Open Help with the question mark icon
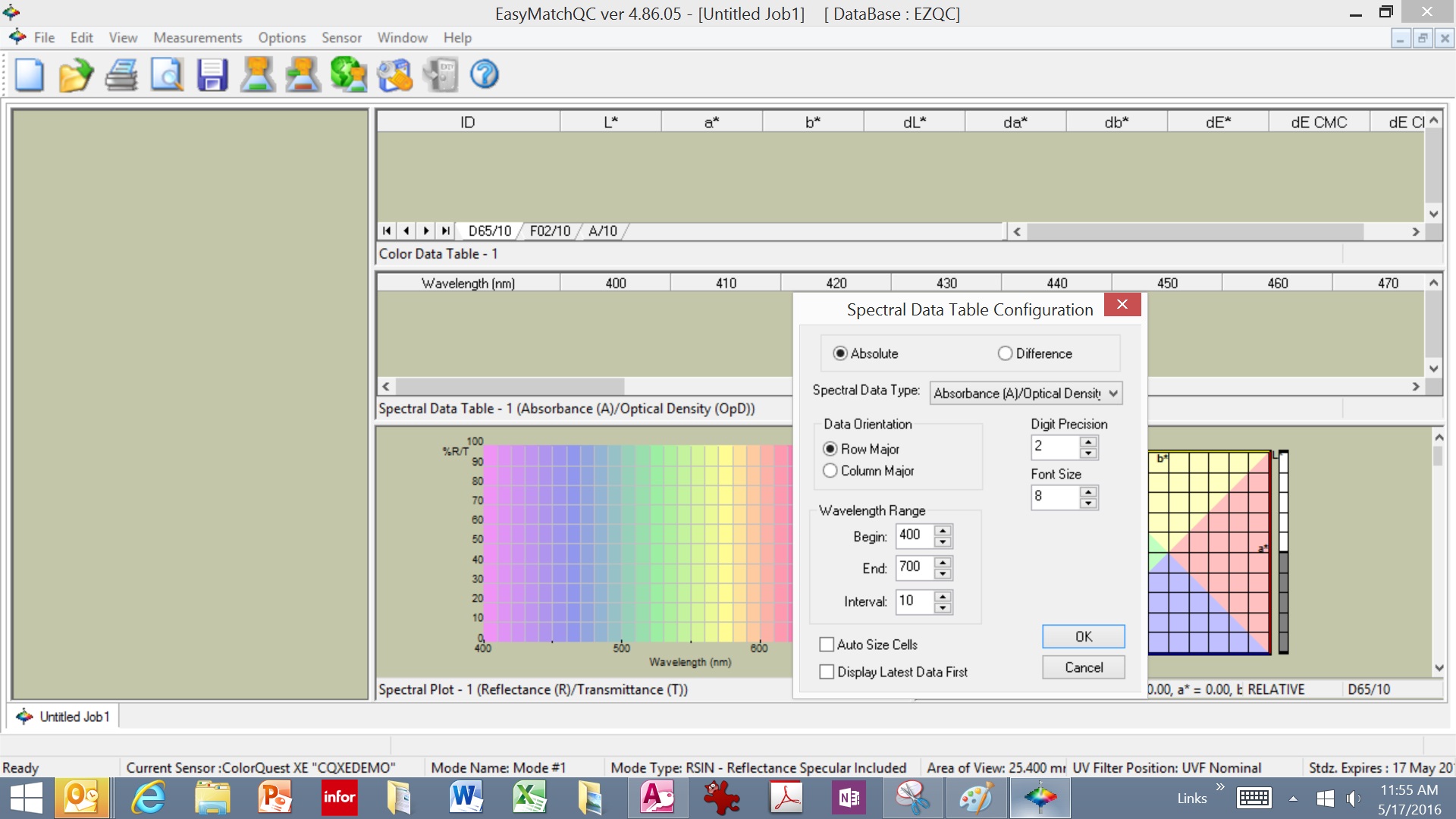 click(484, 74)
